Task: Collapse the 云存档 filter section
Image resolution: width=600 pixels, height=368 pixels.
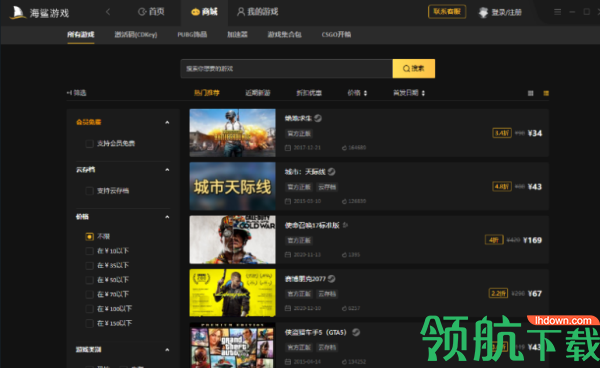Action: click(x=167, y=170)
